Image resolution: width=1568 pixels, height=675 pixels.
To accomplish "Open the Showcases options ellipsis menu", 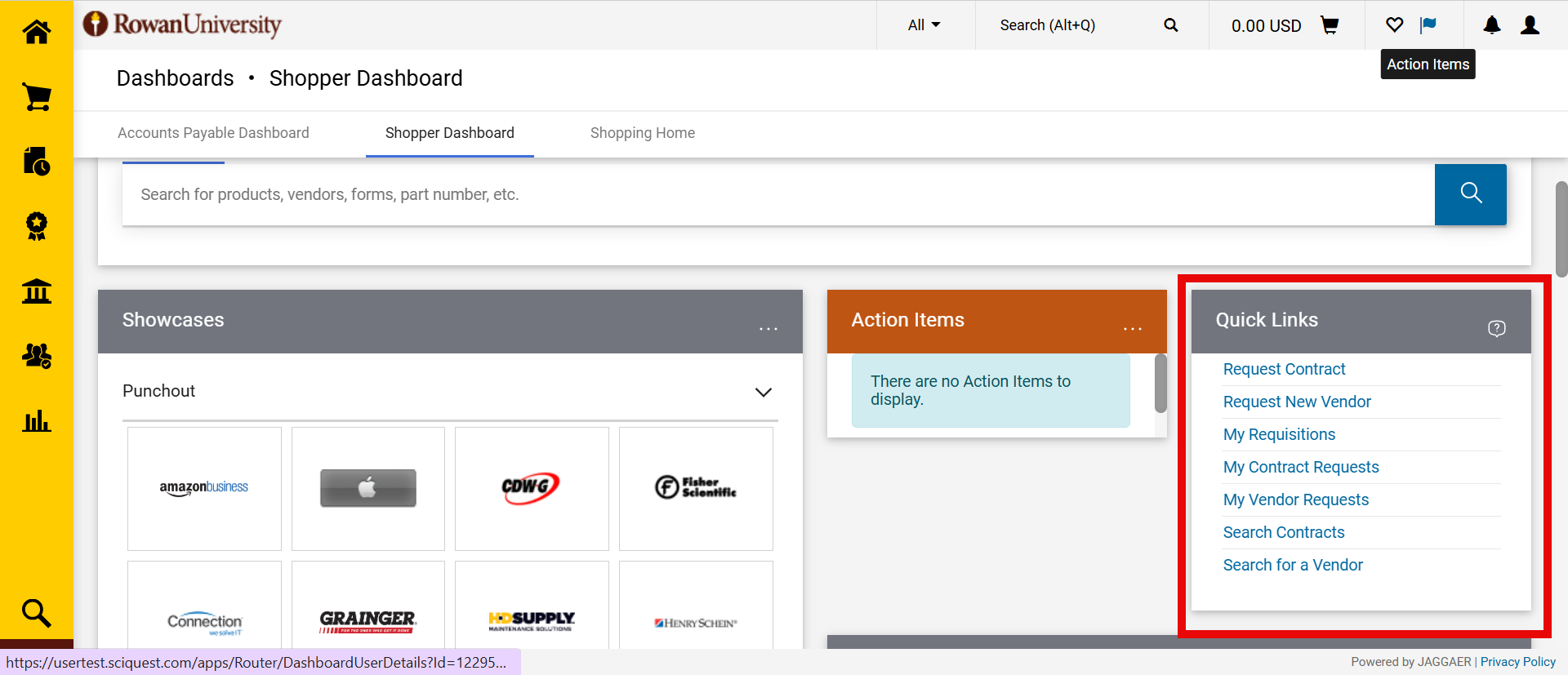I will (768, 328).
